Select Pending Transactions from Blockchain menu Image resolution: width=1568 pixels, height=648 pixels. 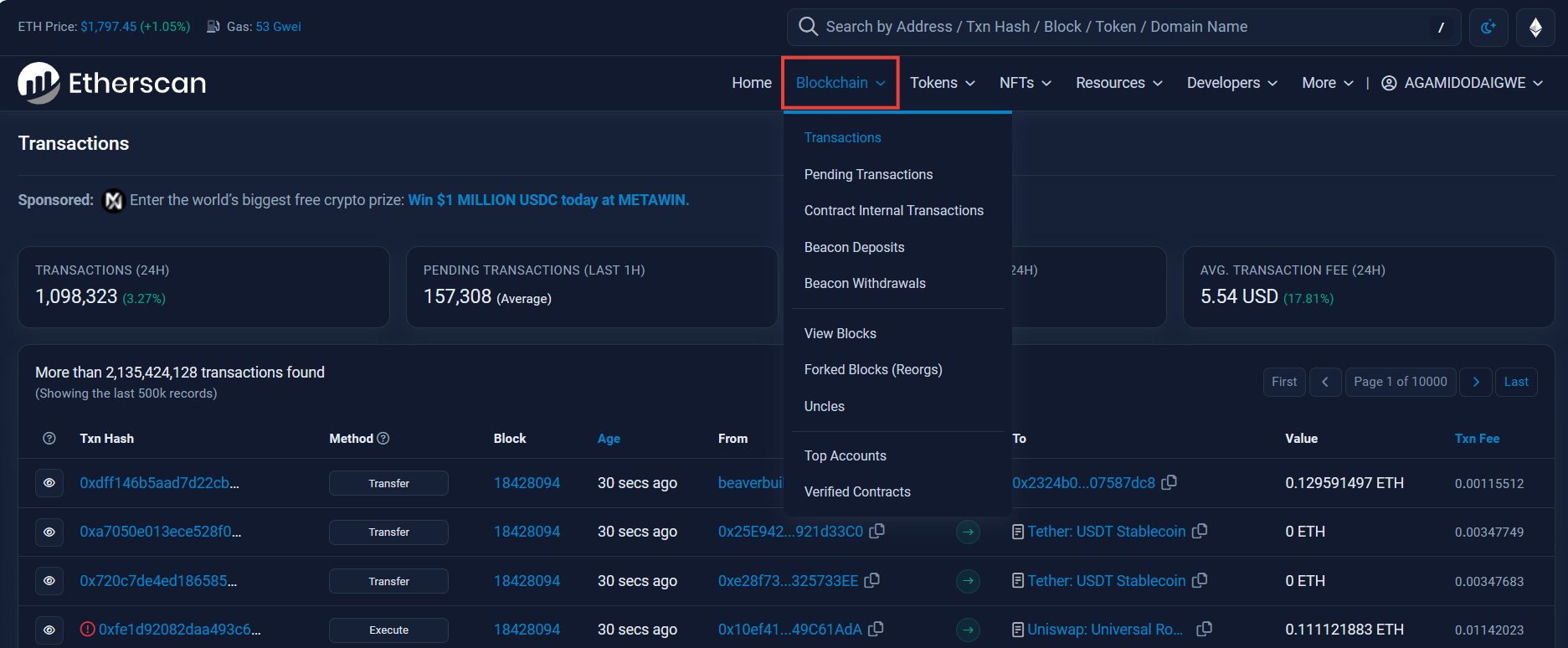point(868,174)
